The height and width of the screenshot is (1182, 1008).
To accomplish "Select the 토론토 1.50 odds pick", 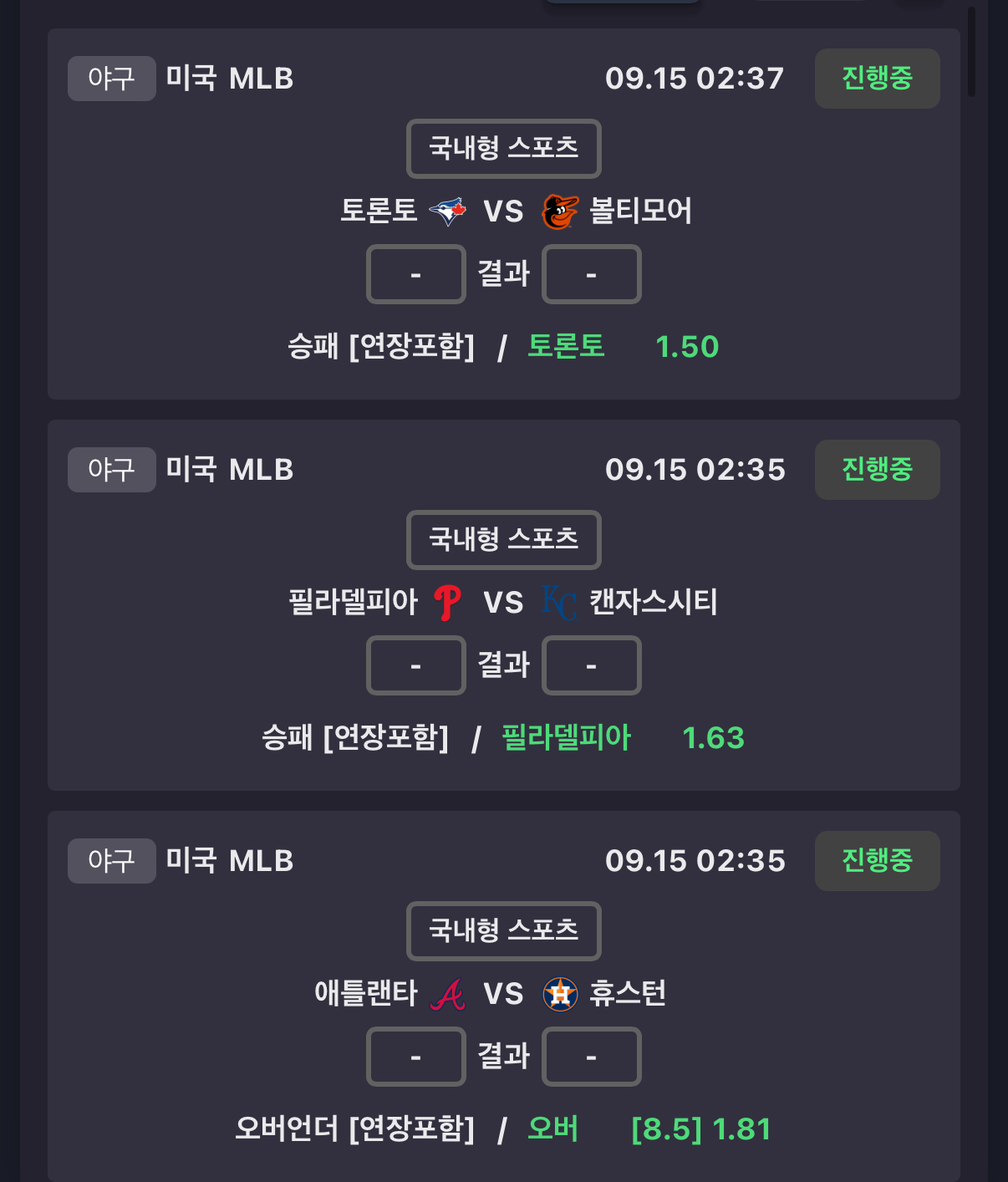I will 623,347.
